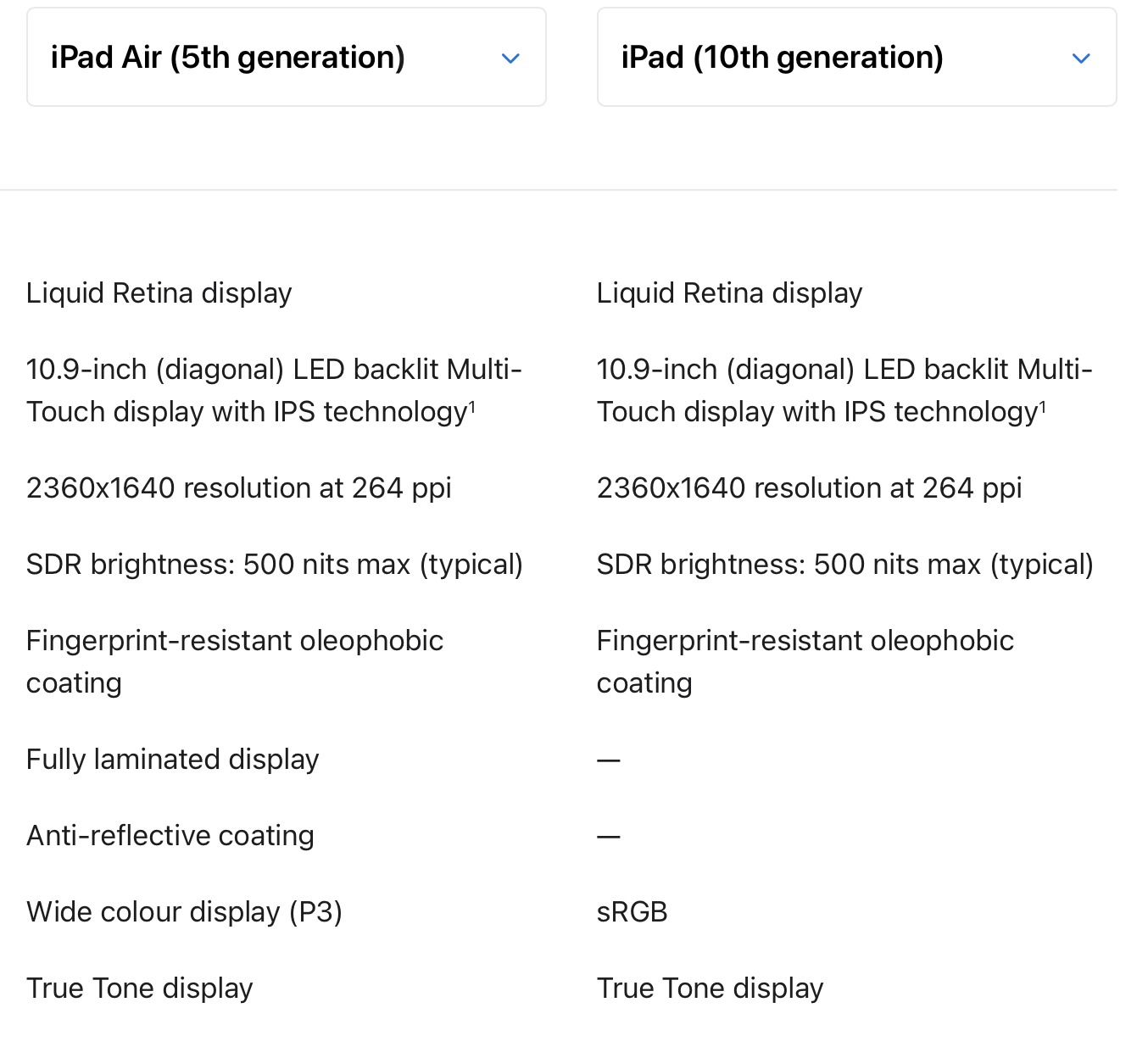Image resolution: width=1148 pixels, height=1058 pixels.
Task: Click the dash opposite 'Fully laminated display'
Action: [609, 760]
